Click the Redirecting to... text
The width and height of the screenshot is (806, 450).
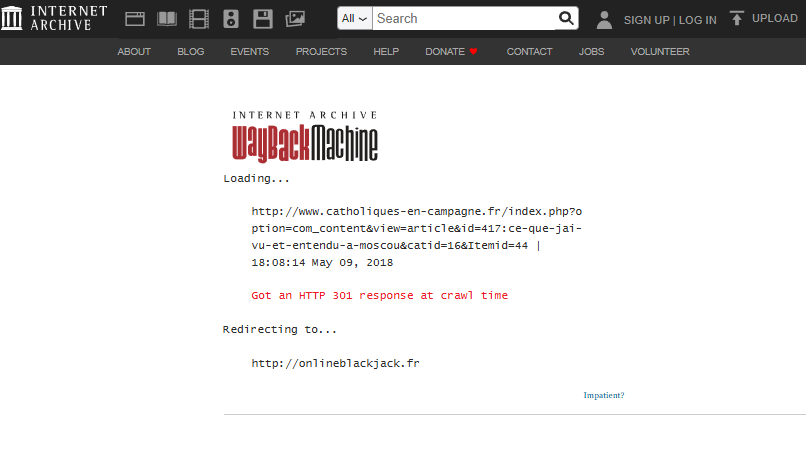coord(280,329)
